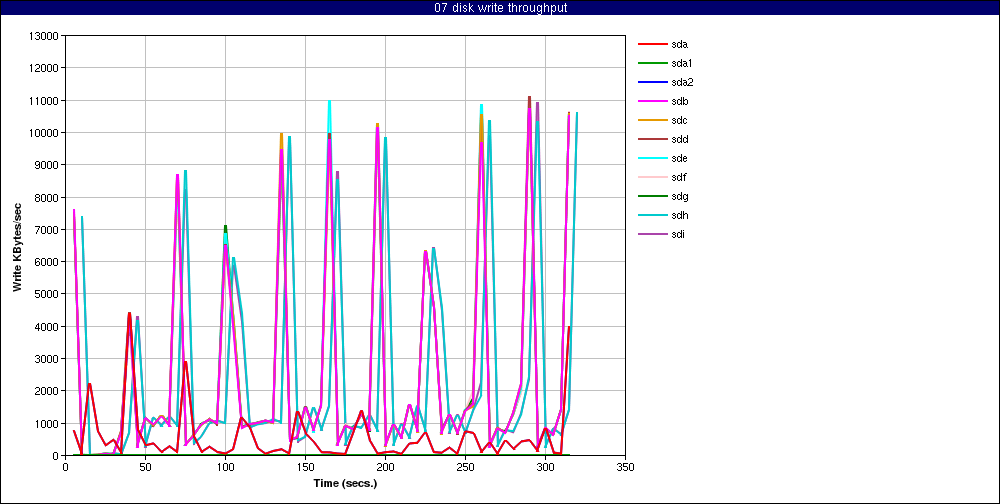
Task: Select the sda1 legend entry text
Action: 682,63
